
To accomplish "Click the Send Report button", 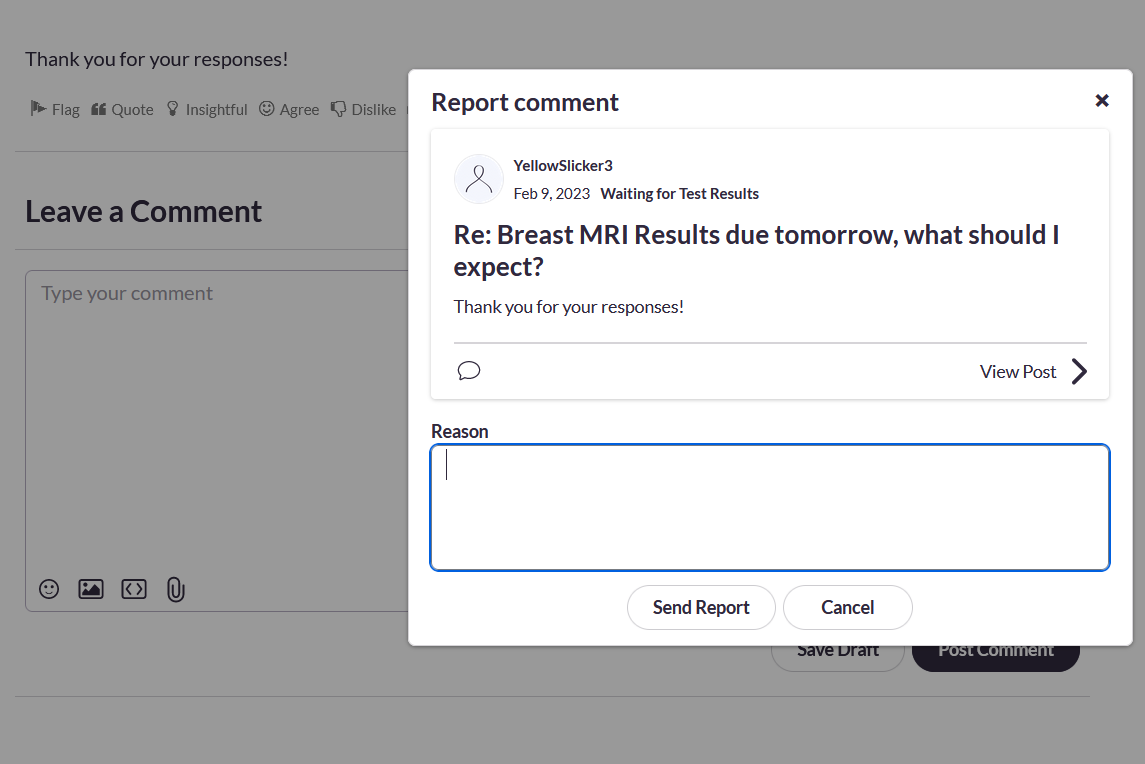I will (x=701, y=608).
